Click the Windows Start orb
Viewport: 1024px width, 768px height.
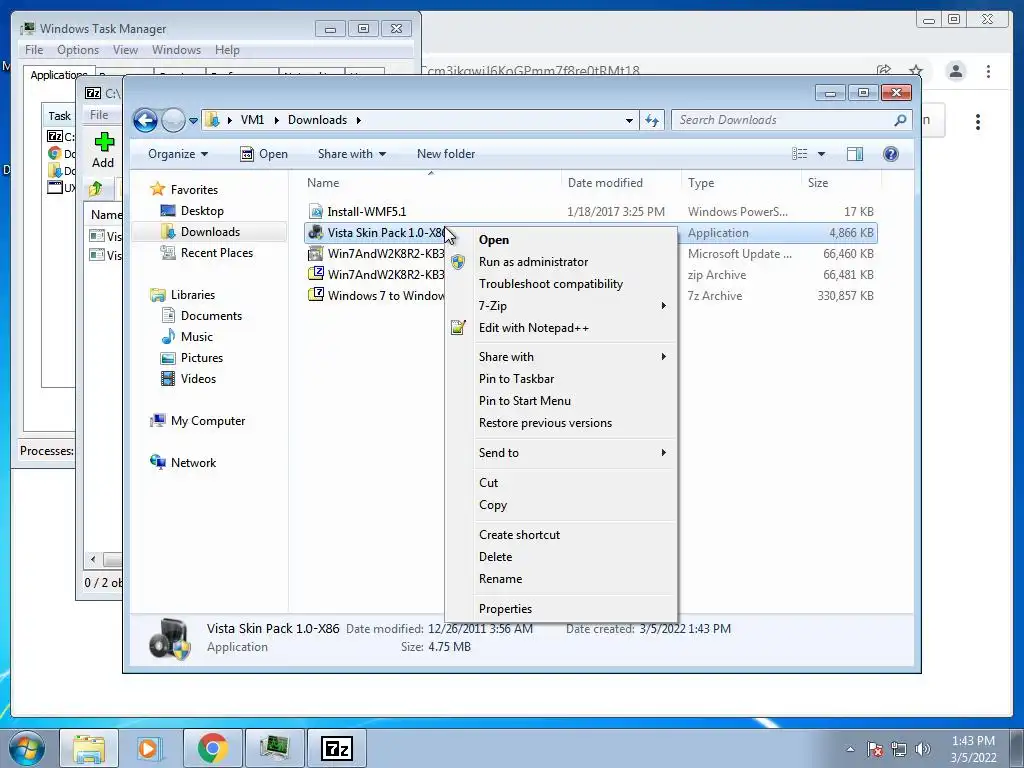[27, 749]
